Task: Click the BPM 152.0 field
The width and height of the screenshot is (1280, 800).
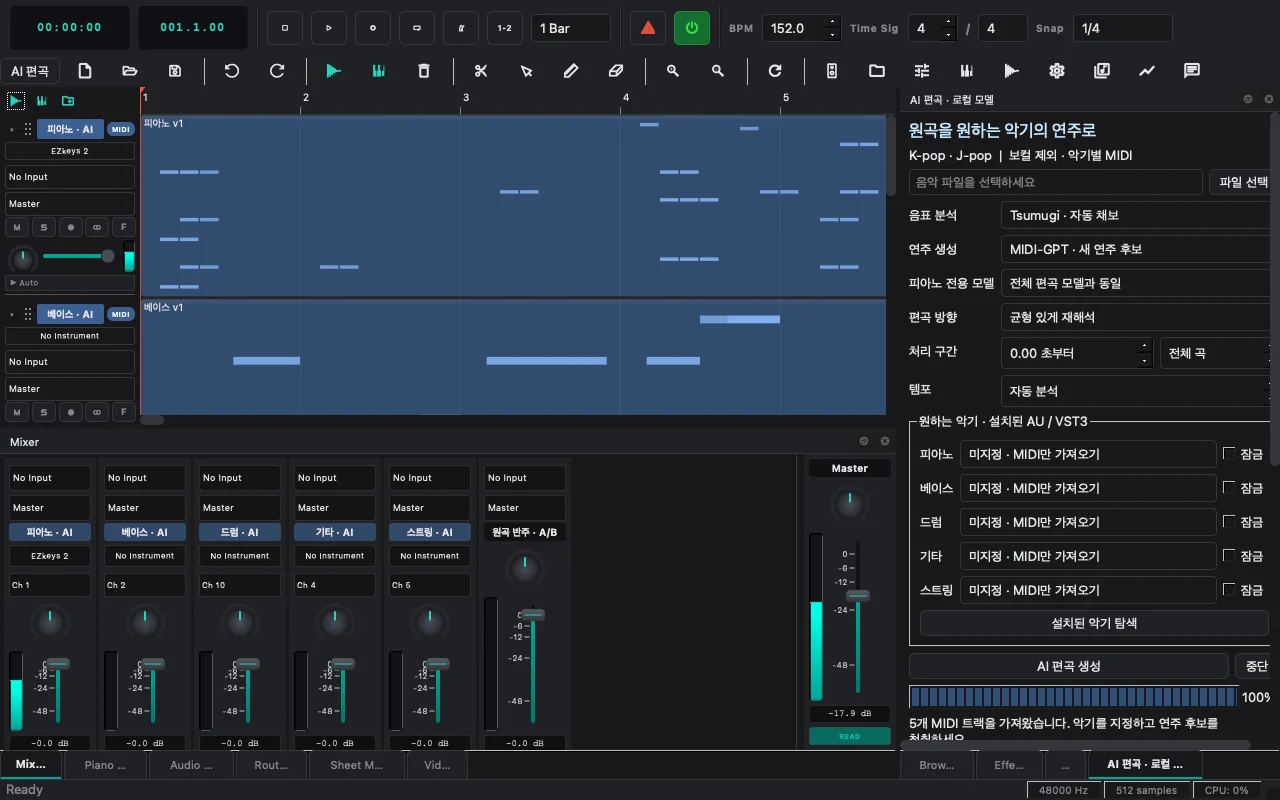Action: (x=801, y=28)
